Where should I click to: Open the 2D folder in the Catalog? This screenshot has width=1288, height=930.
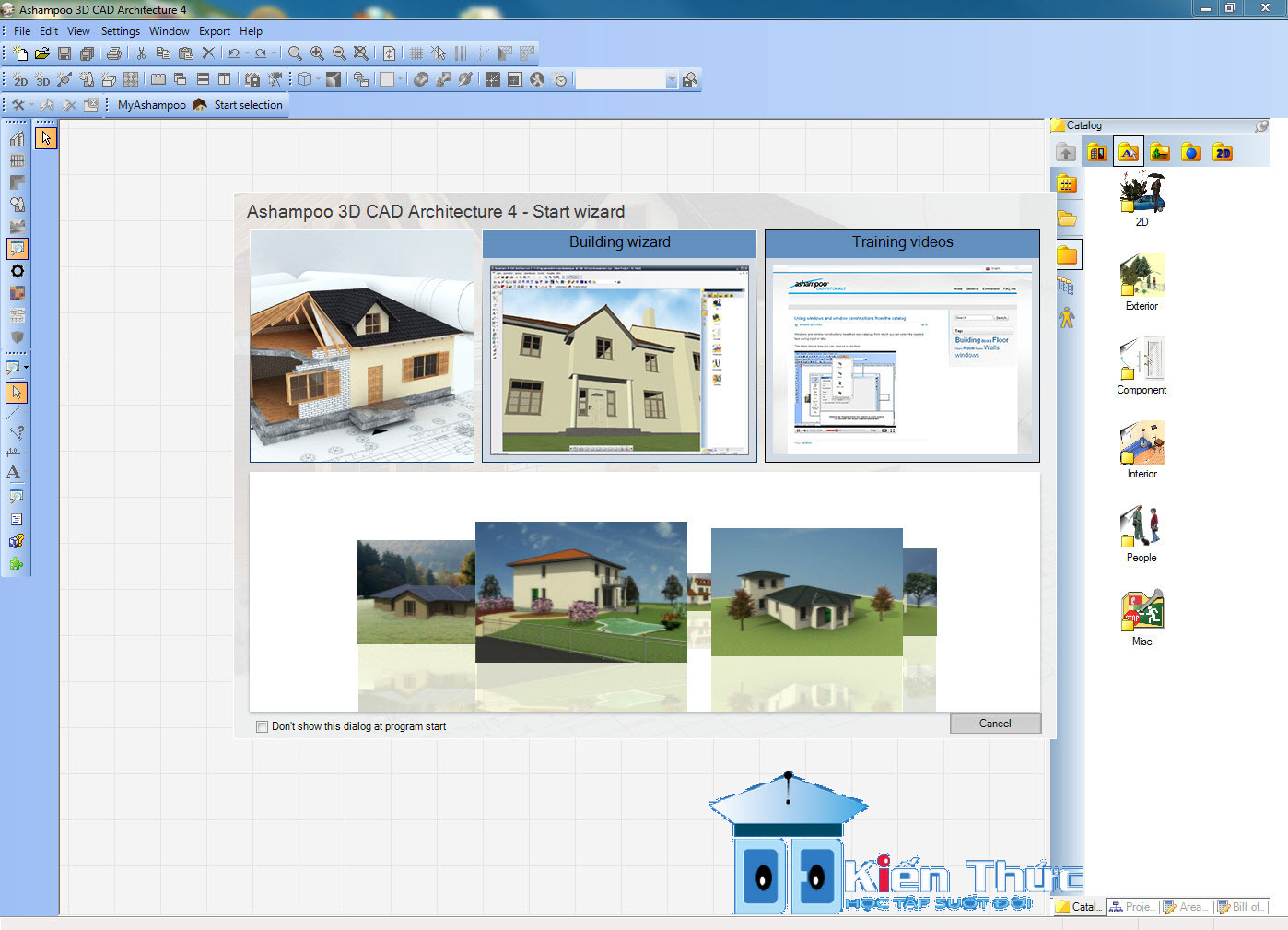pos(1142,198)
